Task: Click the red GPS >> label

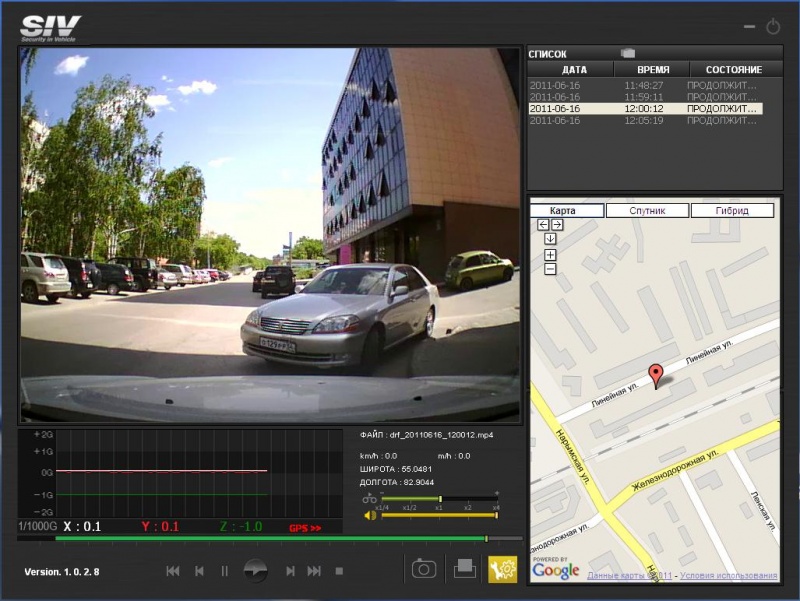Action: point(304,527)
